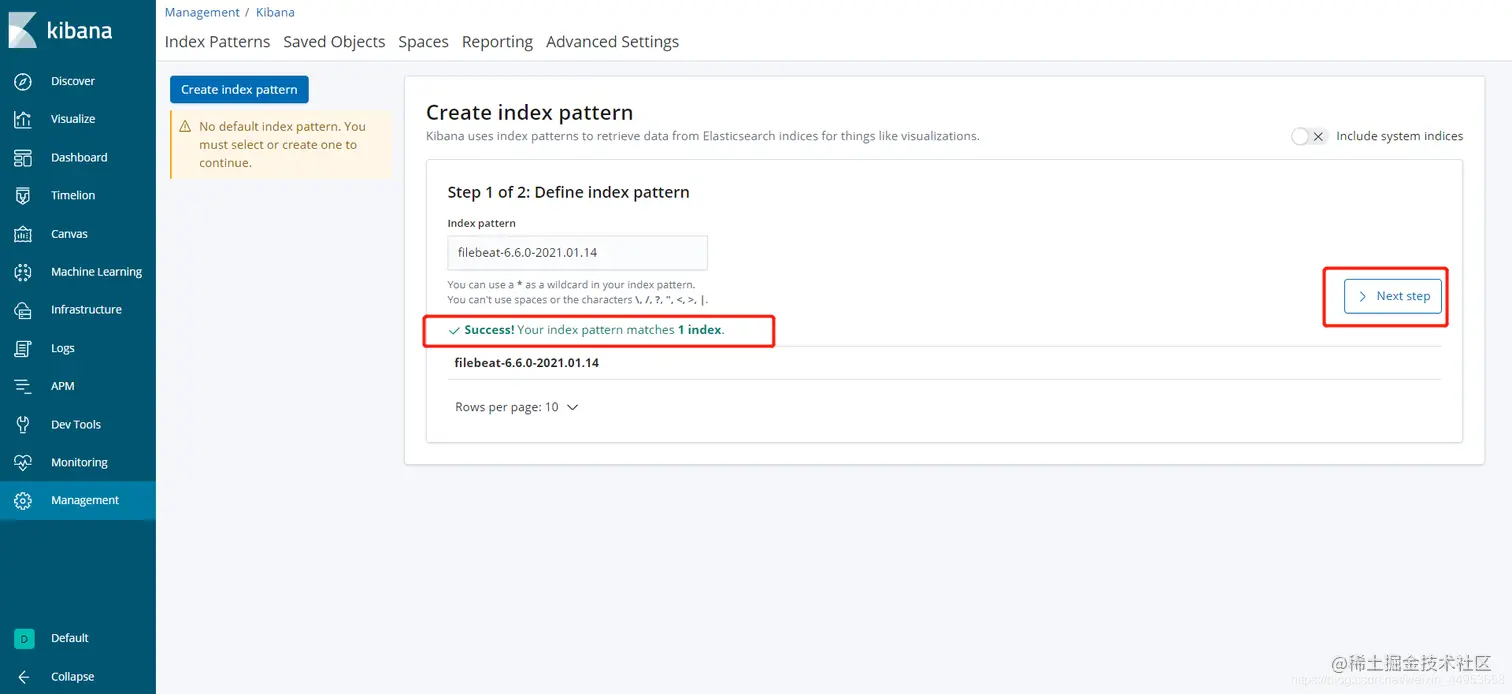This screenshot has height=694, width=1512.
Task: Switch to Spaces tab
Action: (423, 42)
